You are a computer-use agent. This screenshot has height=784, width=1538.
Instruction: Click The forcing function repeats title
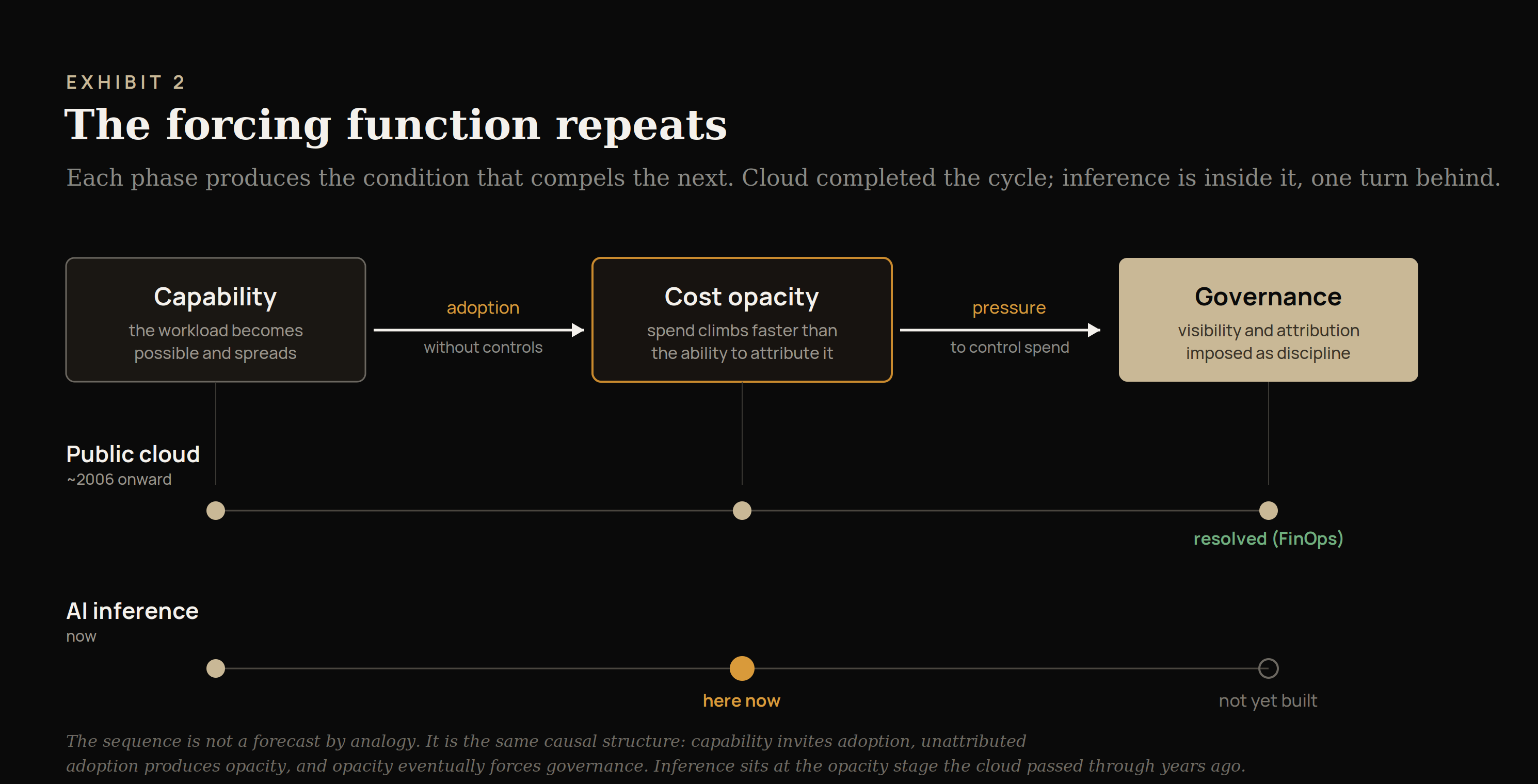396,125
